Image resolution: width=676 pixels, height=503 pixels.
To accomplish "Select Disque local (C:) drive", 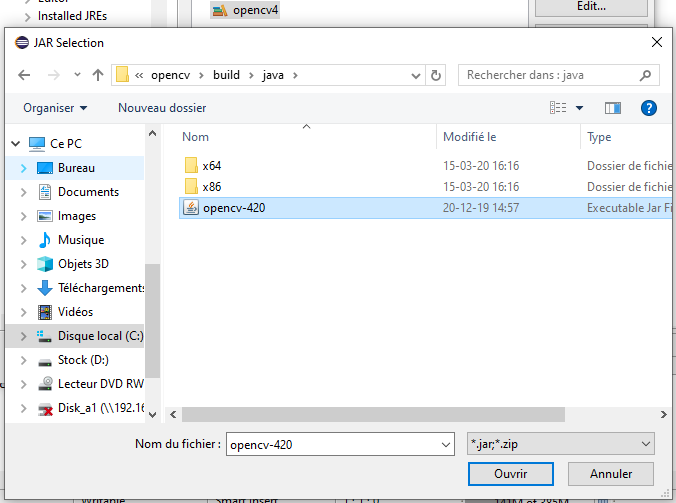I will tap(100, 336).
